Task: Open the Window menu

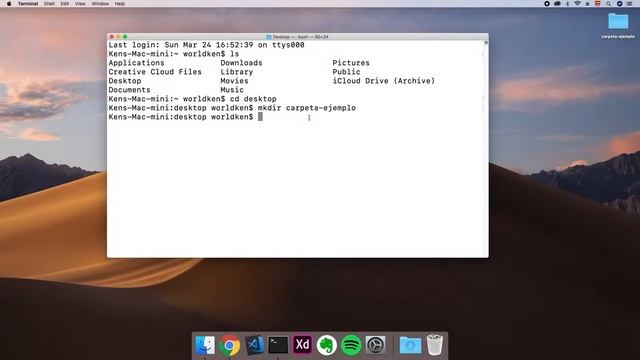Action: pyautogui.click(x=100, y=4)
